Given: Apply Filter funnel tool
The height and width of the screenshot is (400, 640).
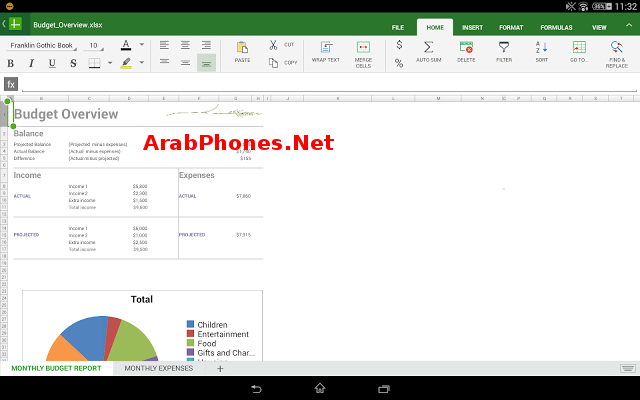Looking at the screenshot, I should 504,47.
